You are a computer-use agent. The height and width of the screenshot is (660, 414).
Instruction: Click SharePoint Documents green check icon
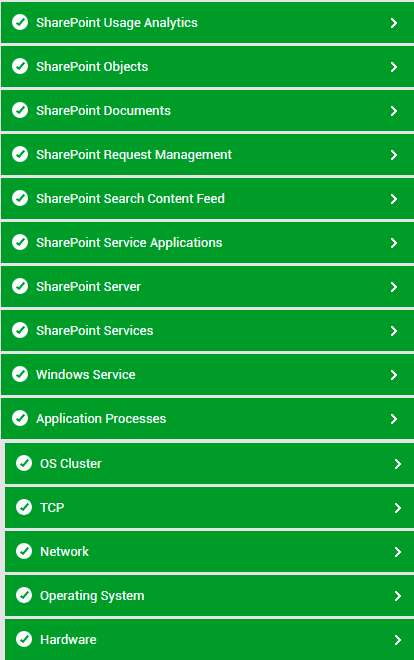[20, 110]
